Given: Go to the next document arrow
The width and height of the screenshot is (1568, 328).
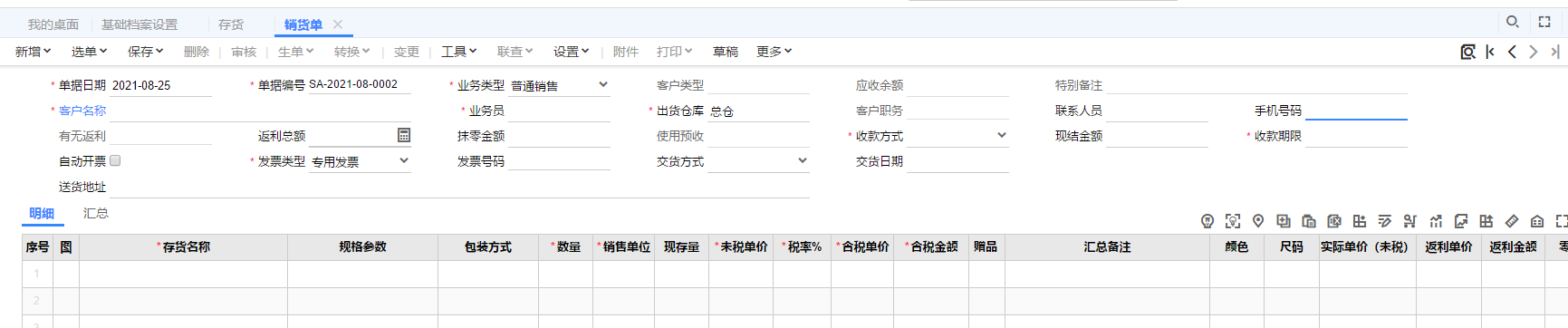Looking at the screenshot, I should click(1534, 52).
